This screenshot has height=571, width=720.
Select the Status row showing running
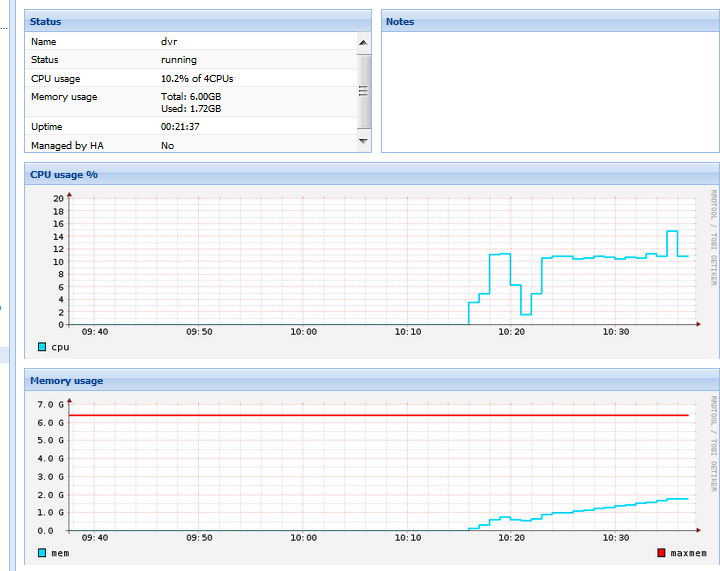coord(191,60)
